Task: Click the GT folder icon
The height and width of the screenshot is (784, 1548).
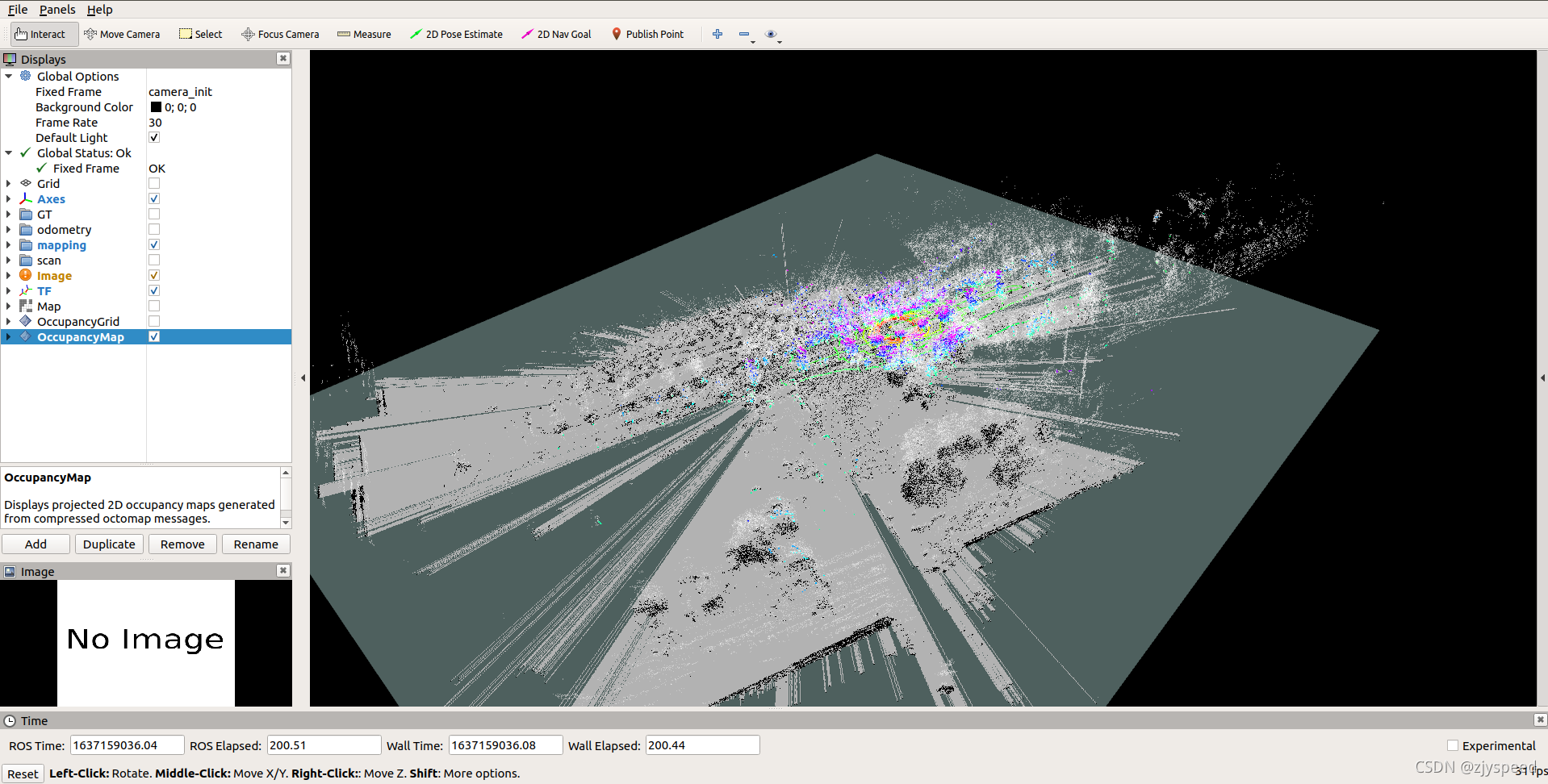Action: [26, 215]
